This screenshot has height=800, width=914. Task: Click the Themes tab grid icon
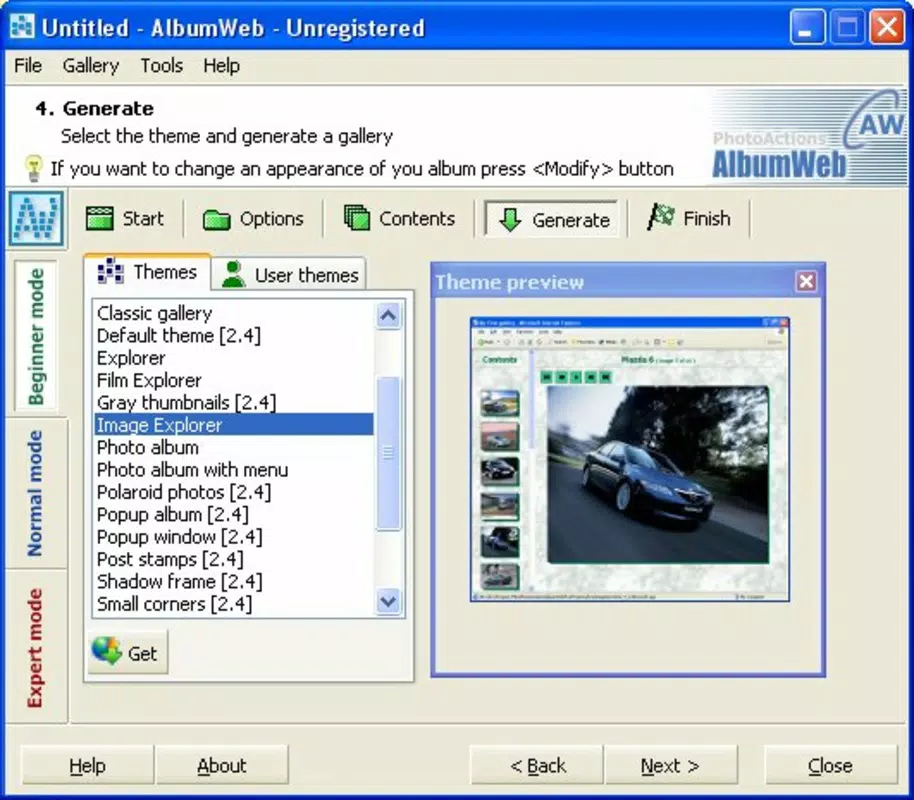click(111, 271)
